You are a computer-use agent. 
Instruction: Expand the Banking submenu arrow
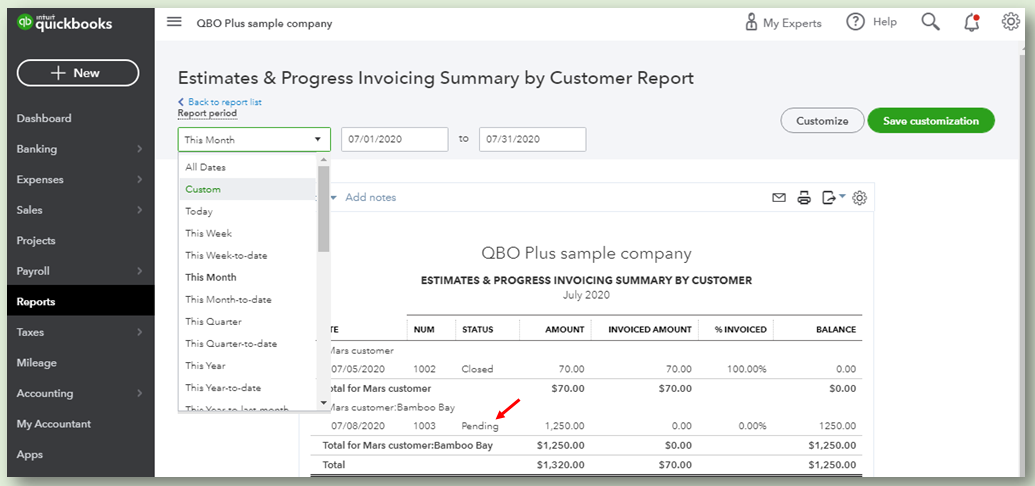click(x=139, y=149)
